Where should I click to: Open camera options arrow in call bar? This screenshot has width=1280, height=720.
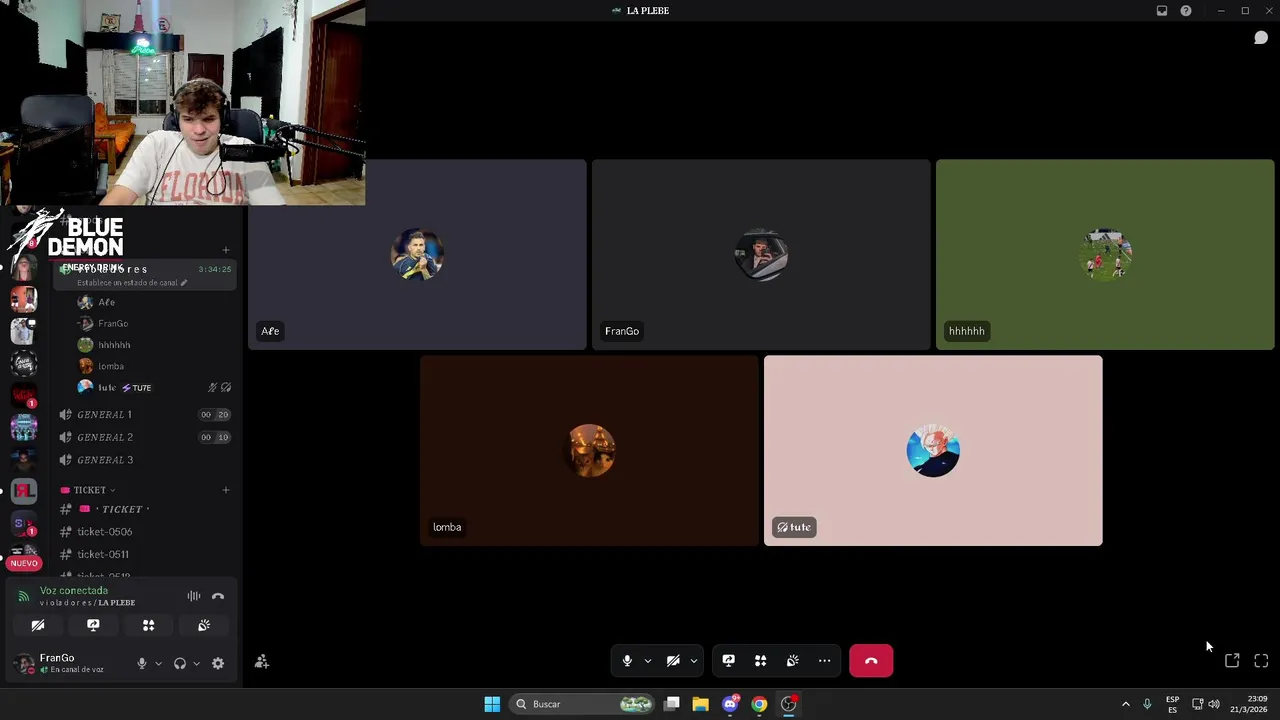[x=694, y=661]
